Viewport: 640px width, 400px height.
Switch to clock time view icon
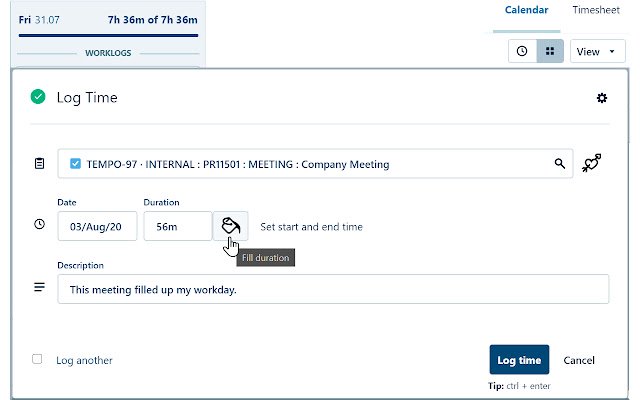click(x=521, y=51)
